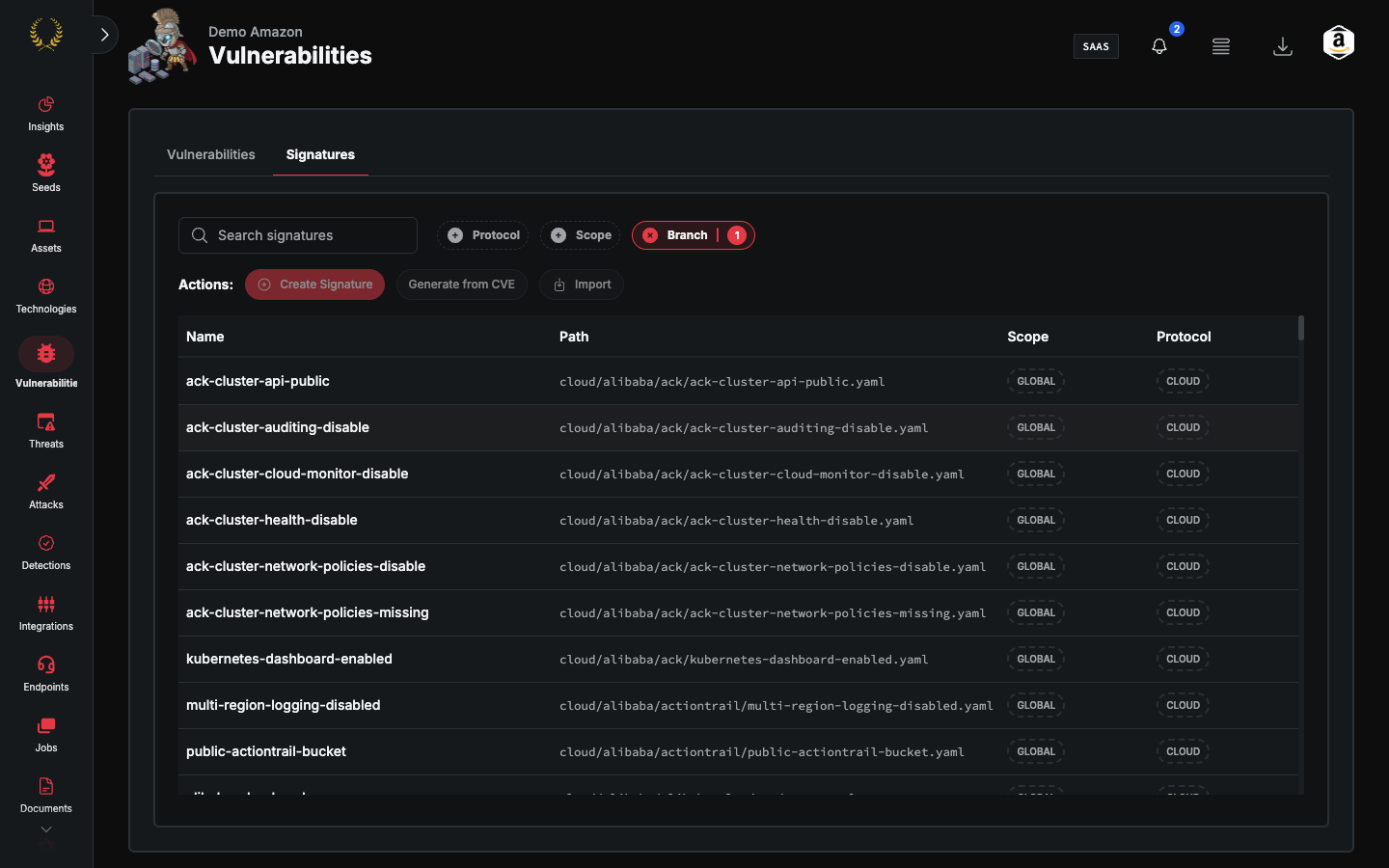Sort by the Protocol column header
The image size is (1389, 868).
1184,337
